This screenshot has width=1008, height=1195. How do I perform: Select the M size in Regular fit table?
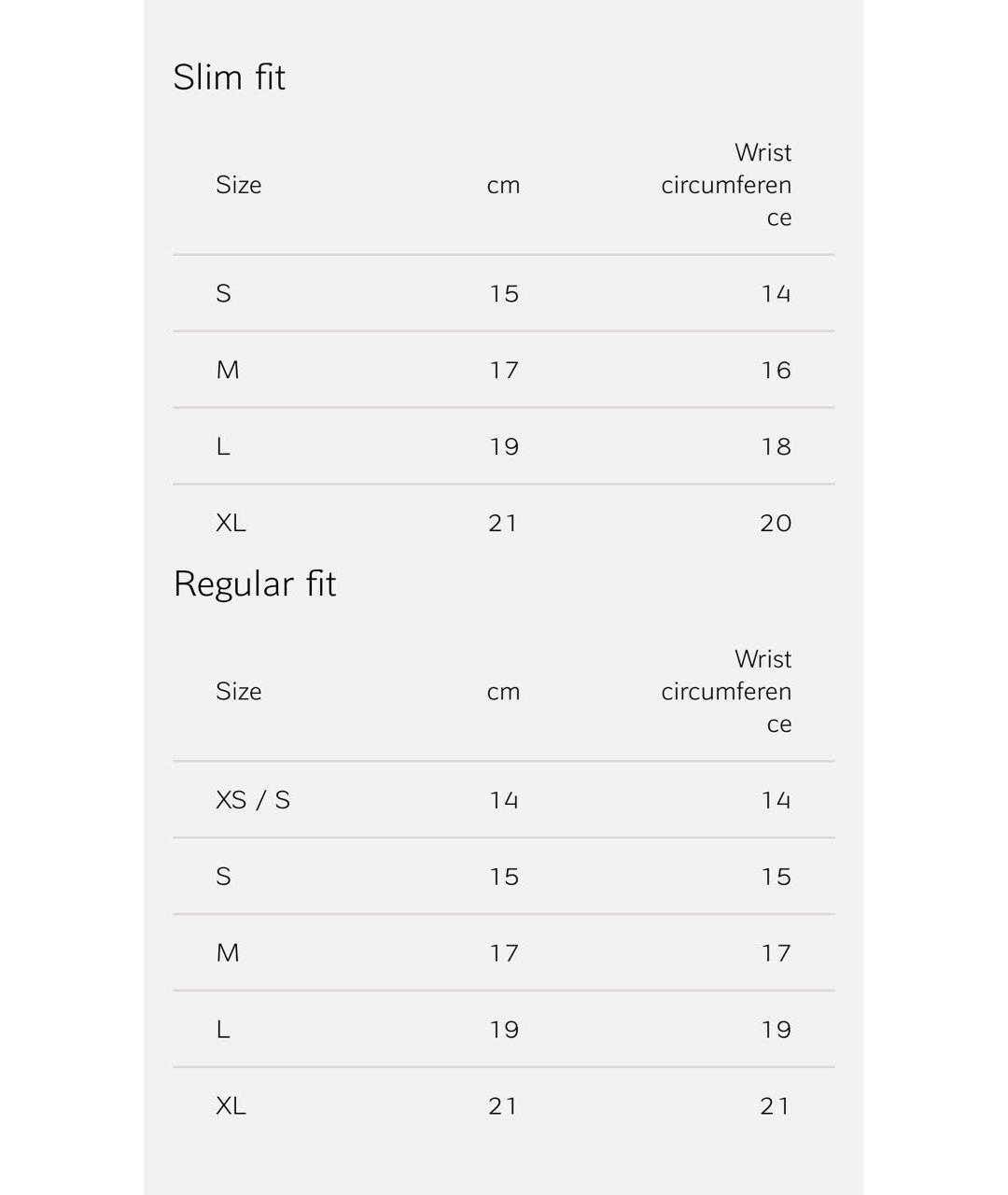click(228, 953)
